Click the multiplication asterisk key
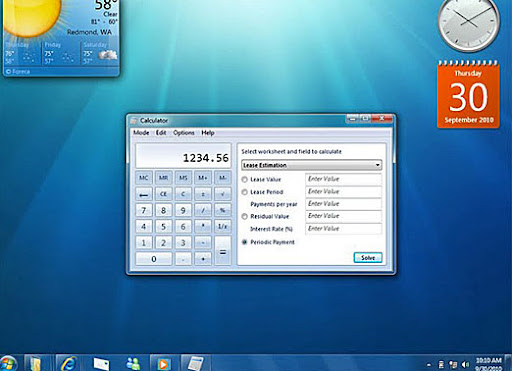The height and width of the screenshot is (371, 512). click(203, 227)
